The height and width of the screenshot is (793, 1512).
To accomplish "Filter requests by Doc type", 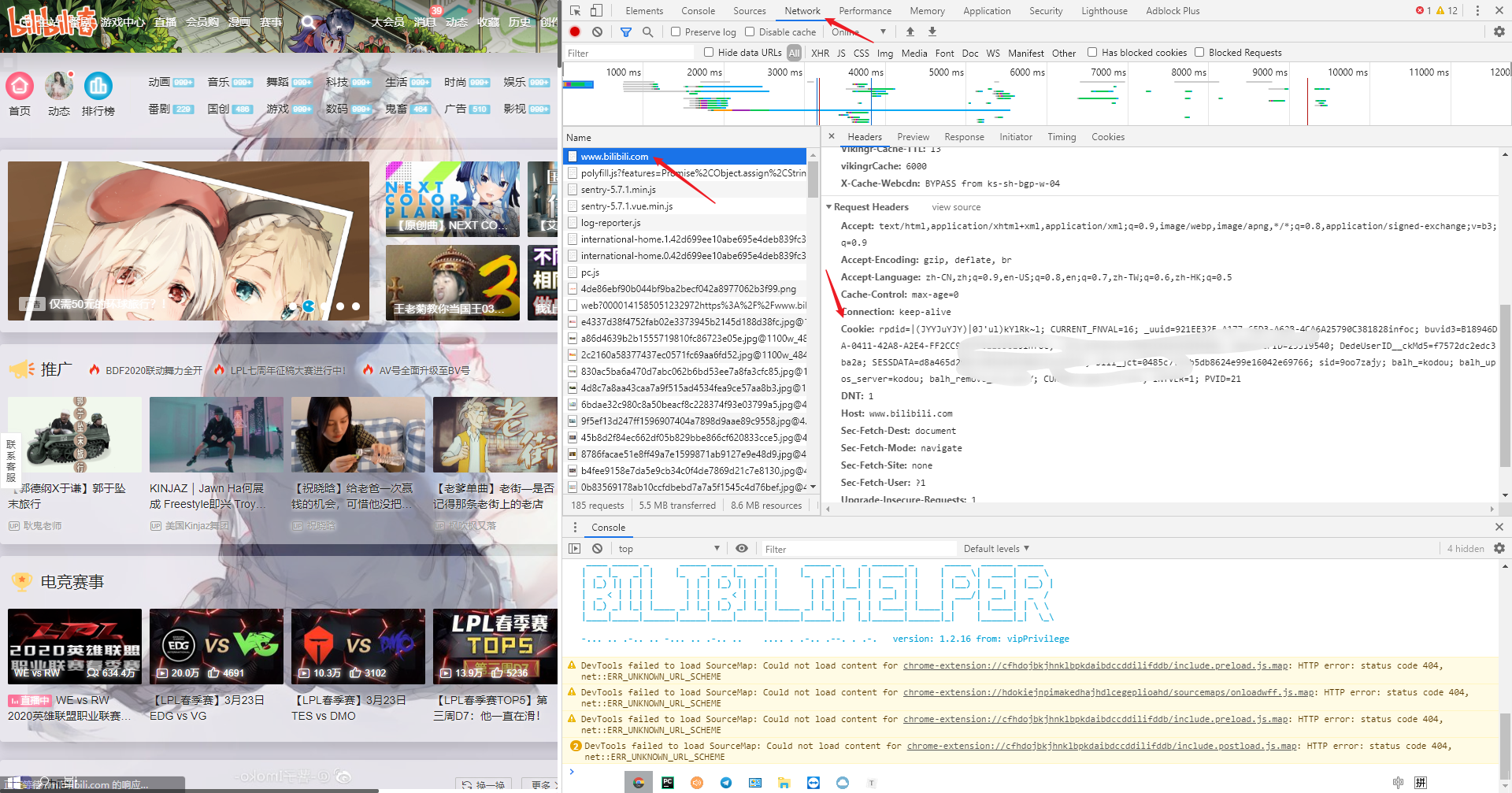I will 970,53.
